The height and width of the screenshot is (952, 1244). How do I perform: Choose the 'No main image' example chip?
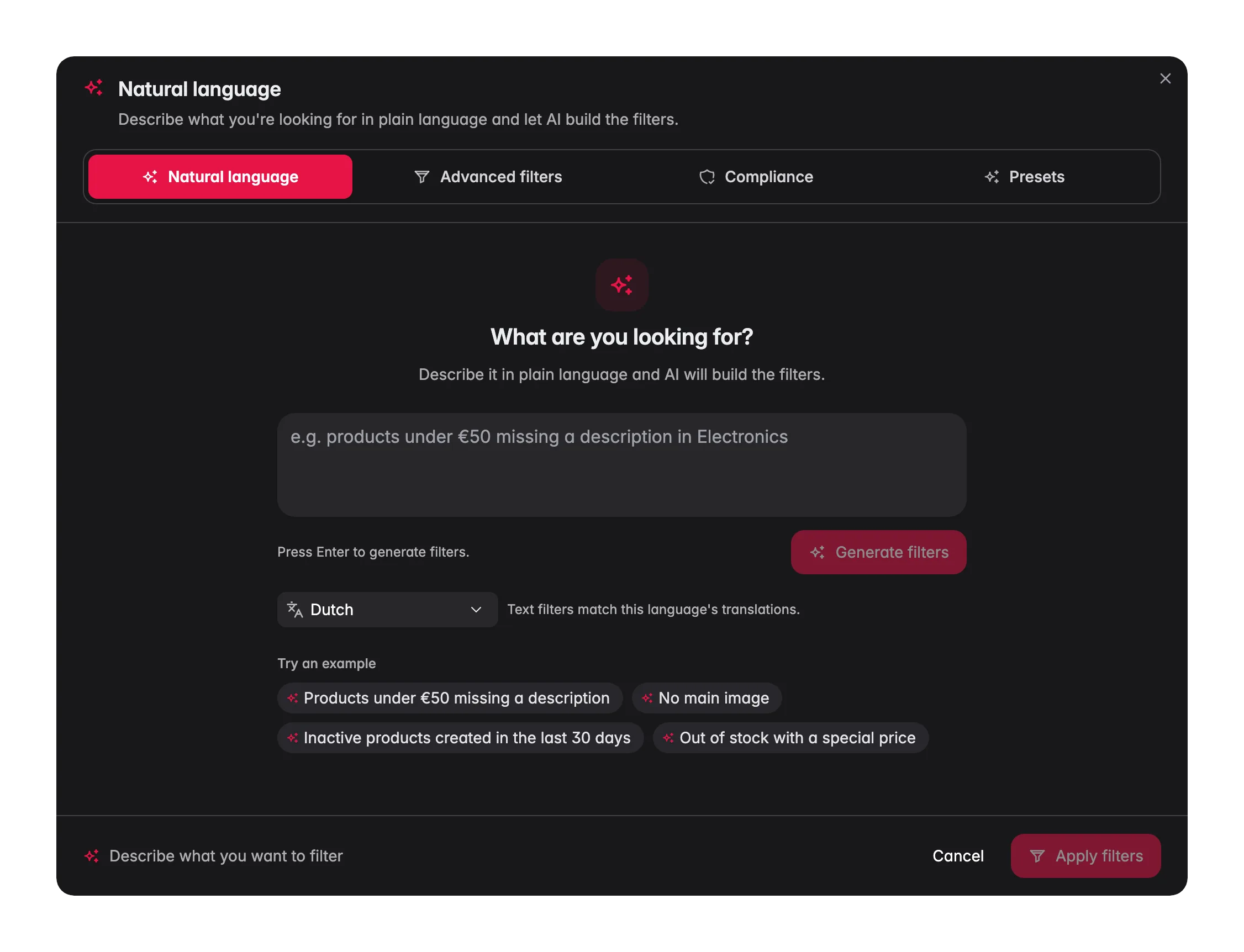pyautogui.click(x=707, y=698)
